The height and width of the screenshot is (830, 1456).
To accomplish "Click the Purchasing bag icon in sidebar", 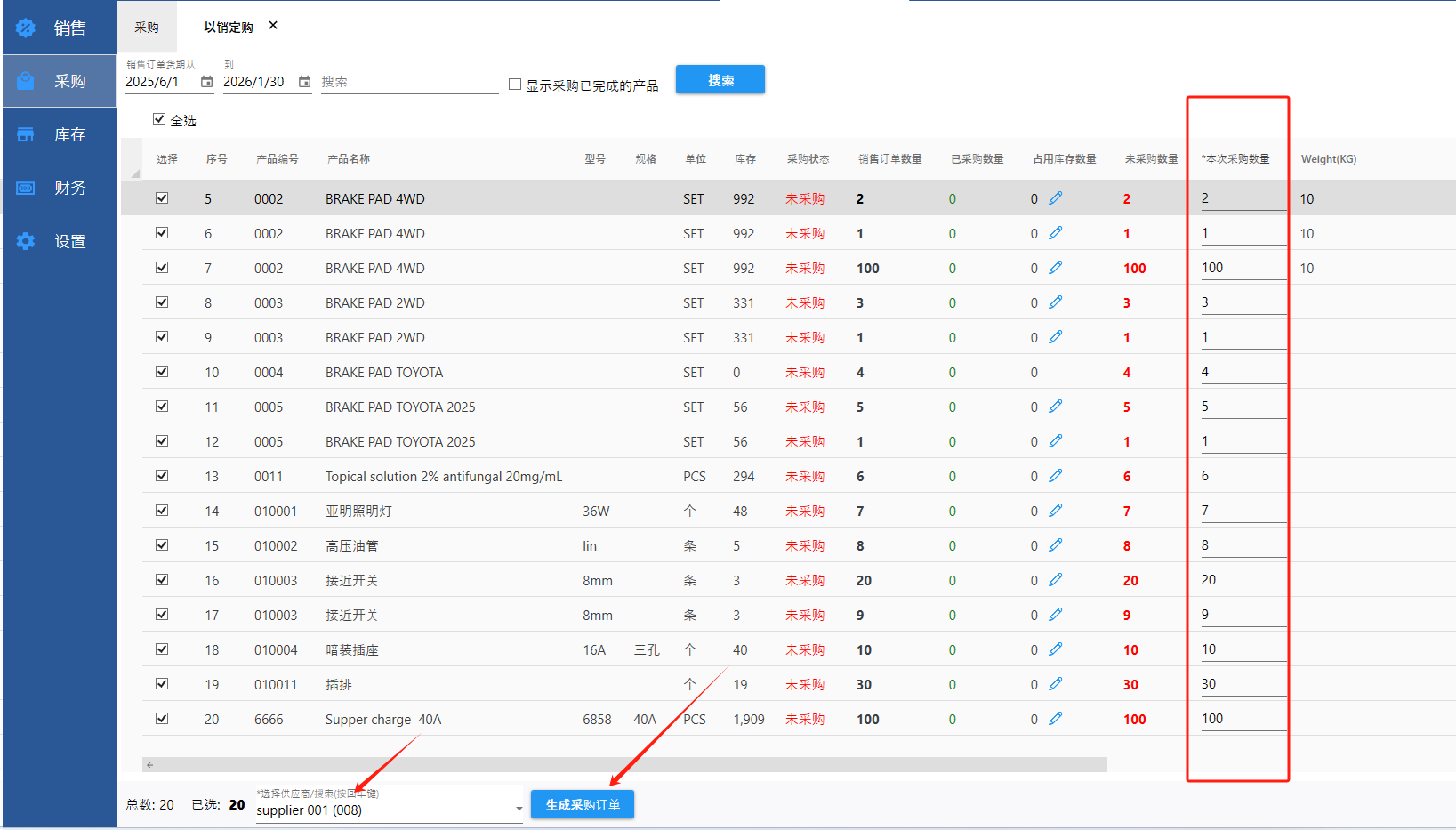I will (x=26, y=81).
